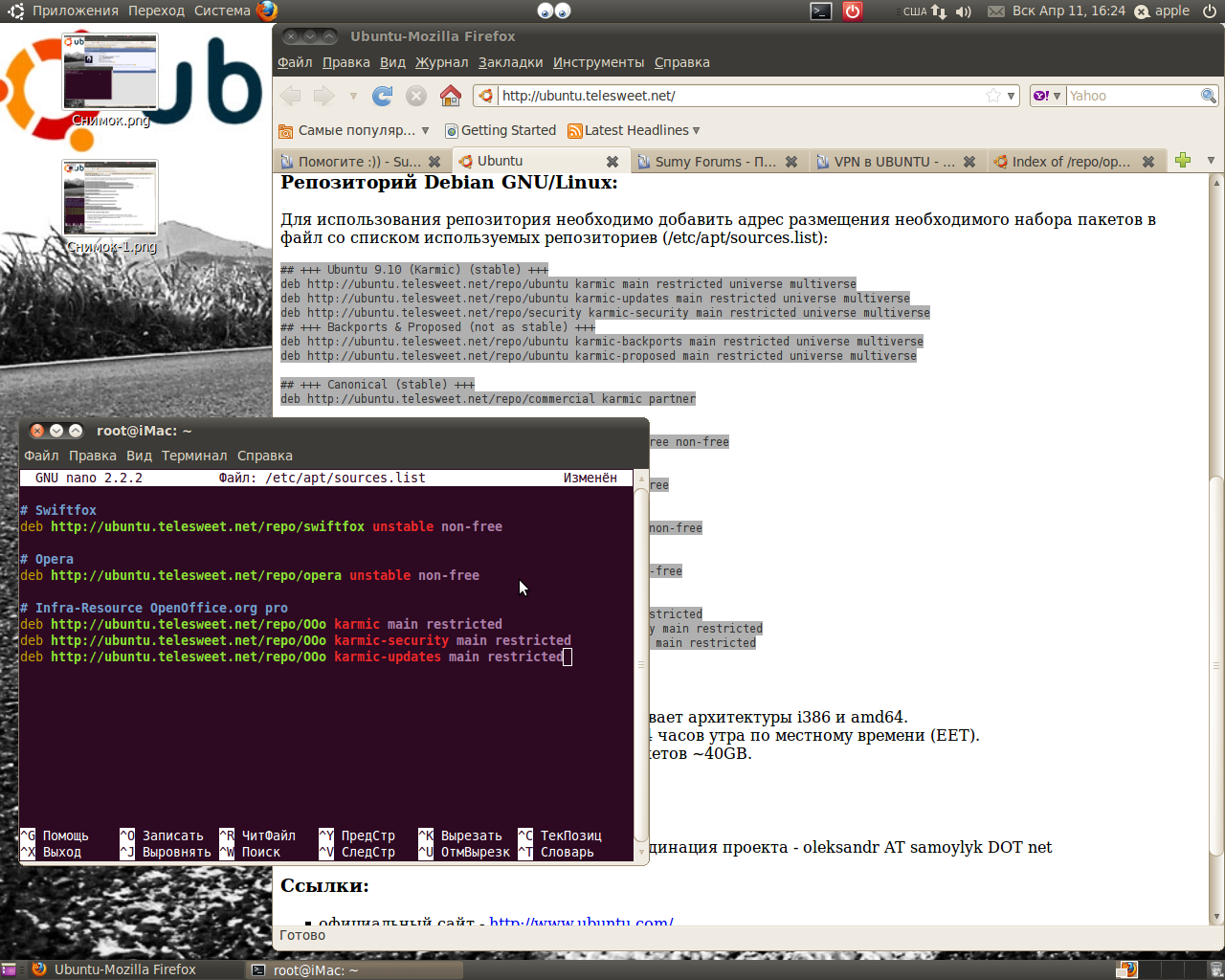Close the VPN в UBUNTU tab
1225x980 pixels.
[x=969, y=162]
